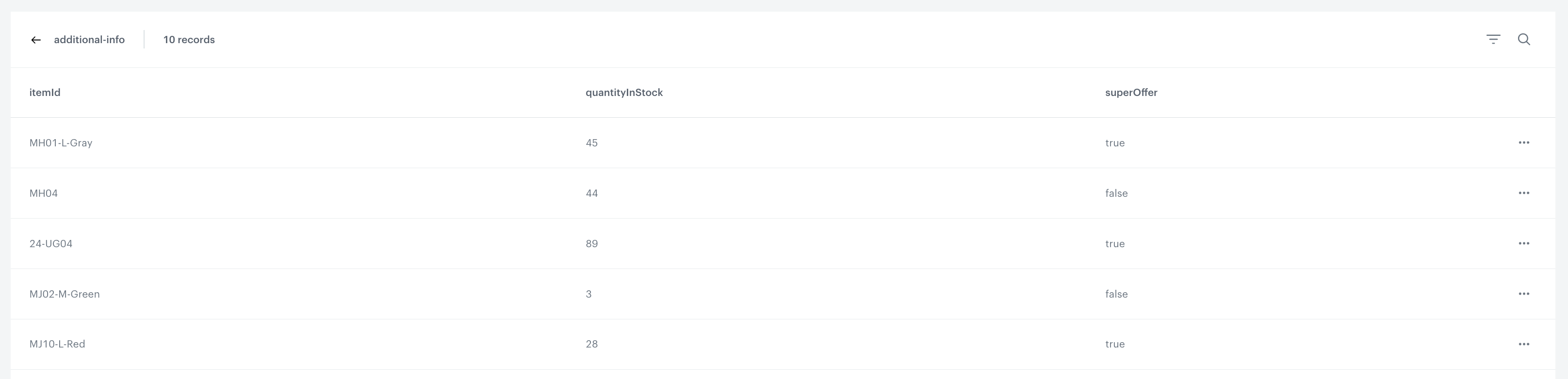This screenshot has width=1568, height=379.
Task: Click the quantity value 89
Action: click(592, 244)
